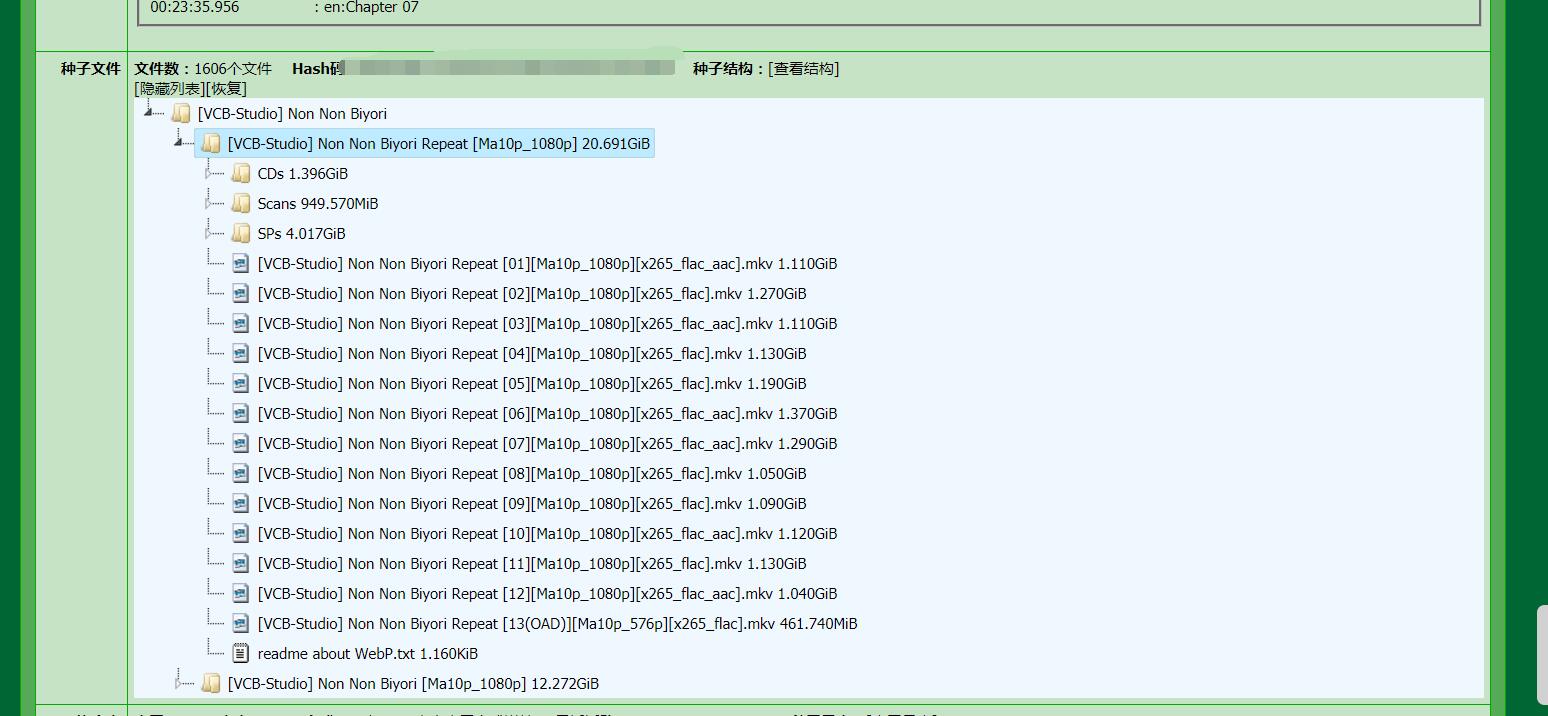
Task: Select Repeat [07] mkv 1.290GiB file name
Action: click(547, 444)
